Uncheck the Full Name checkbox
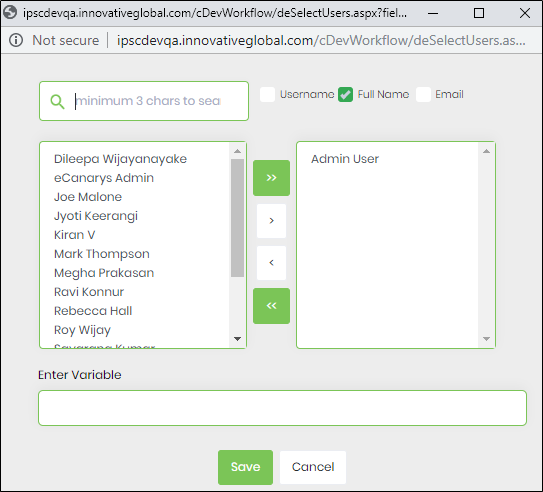Screen dimensions: 543x492 pyautogui.click(x=345, y=95)
